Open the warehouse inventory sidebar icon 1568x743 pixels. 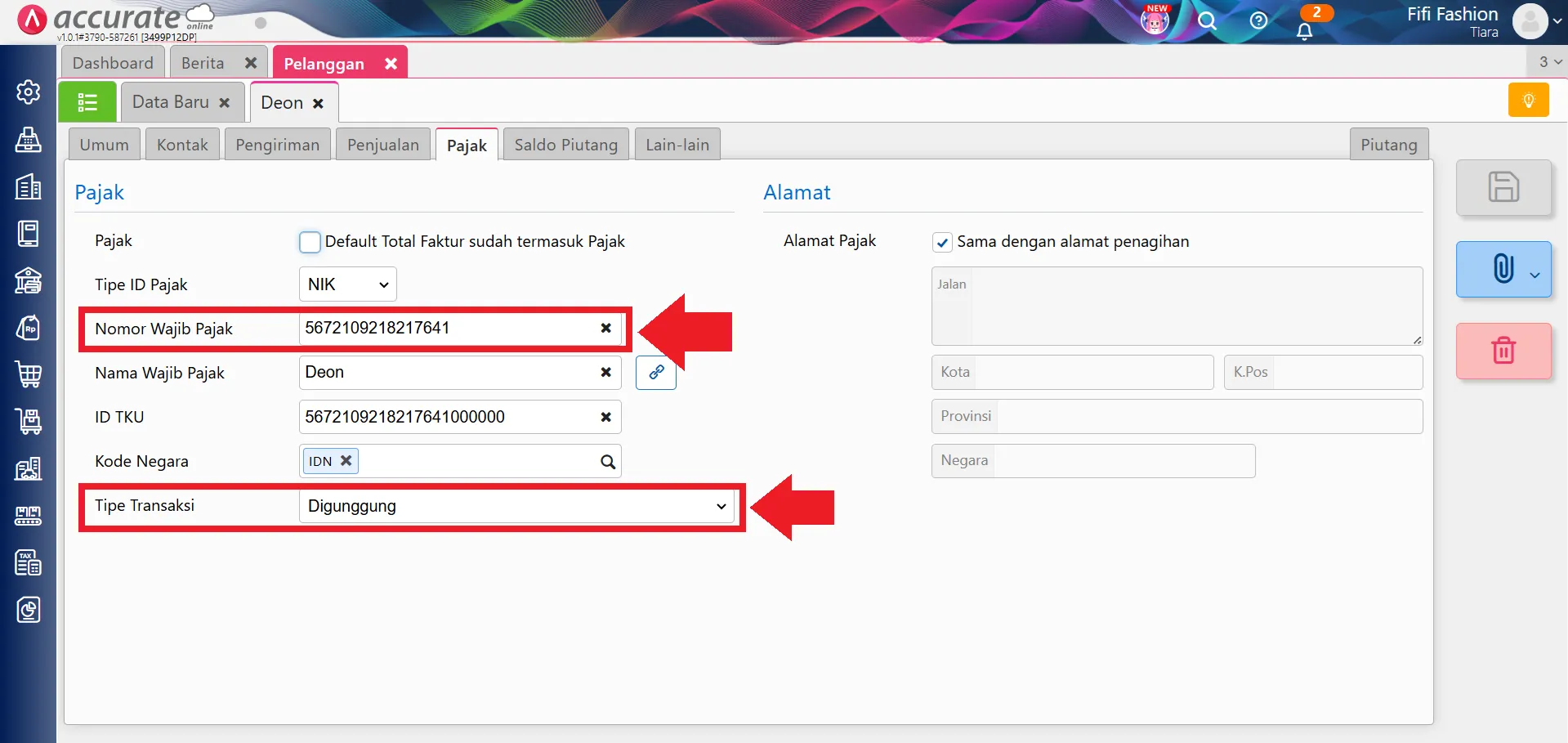(28, 468)
